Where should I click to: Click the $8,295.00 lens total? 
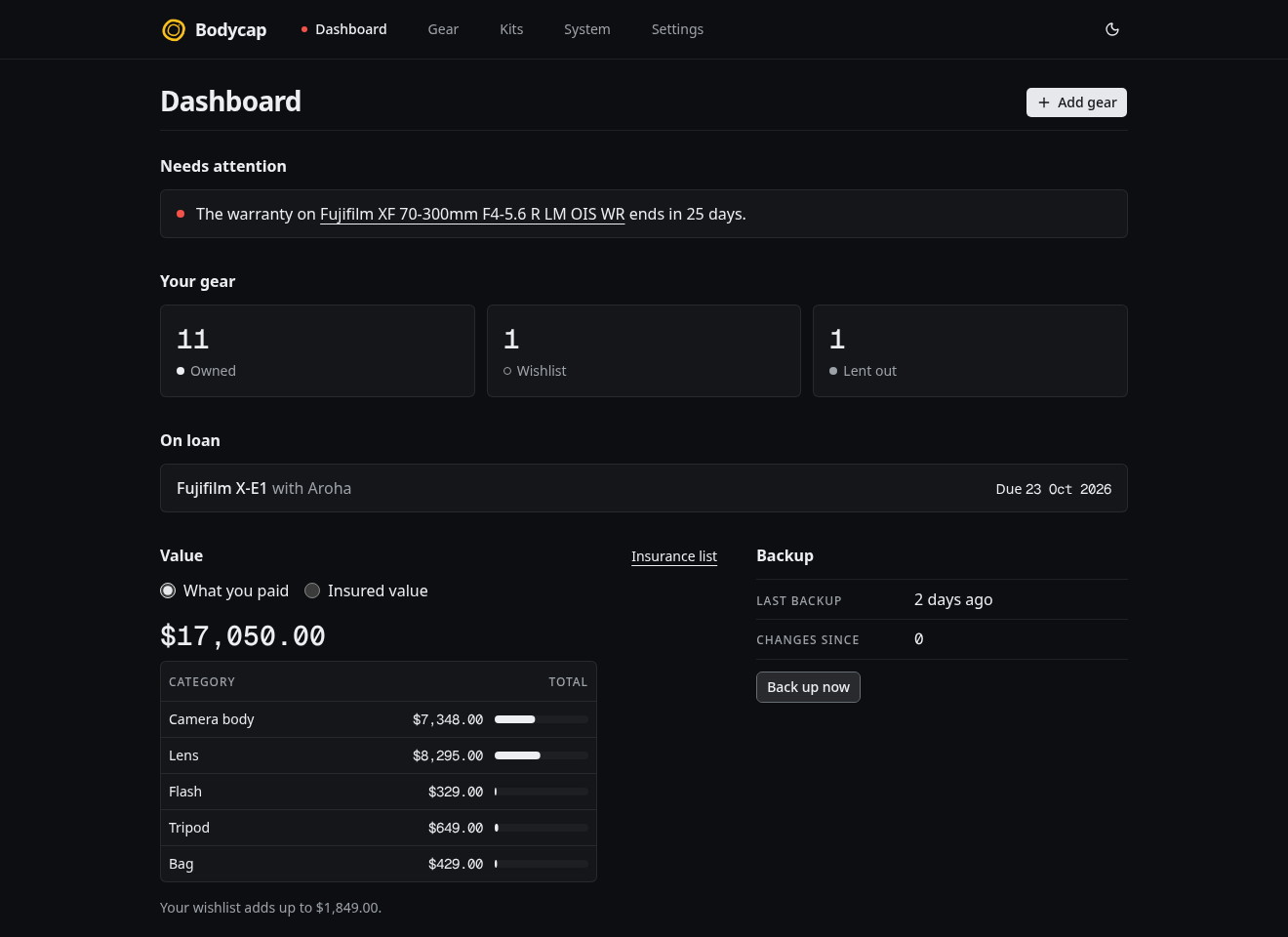point(448,755)
